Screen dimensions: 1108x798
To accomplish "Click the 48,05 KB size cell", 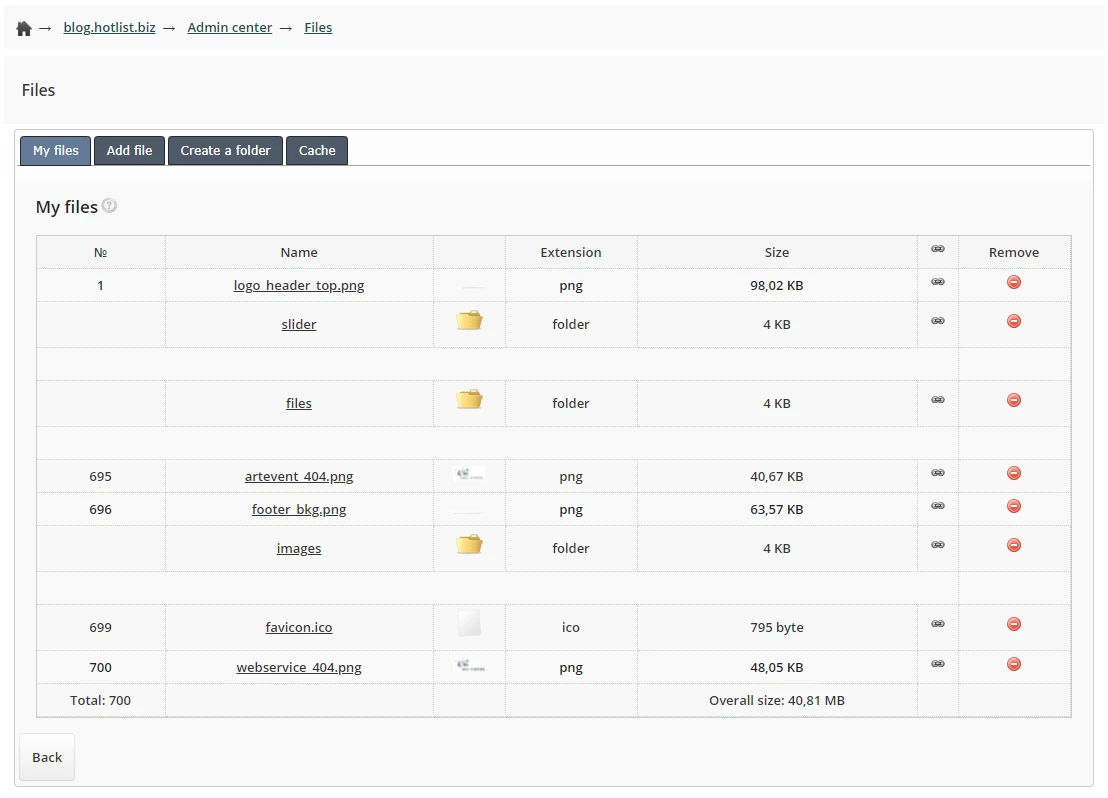I will 777,667.
